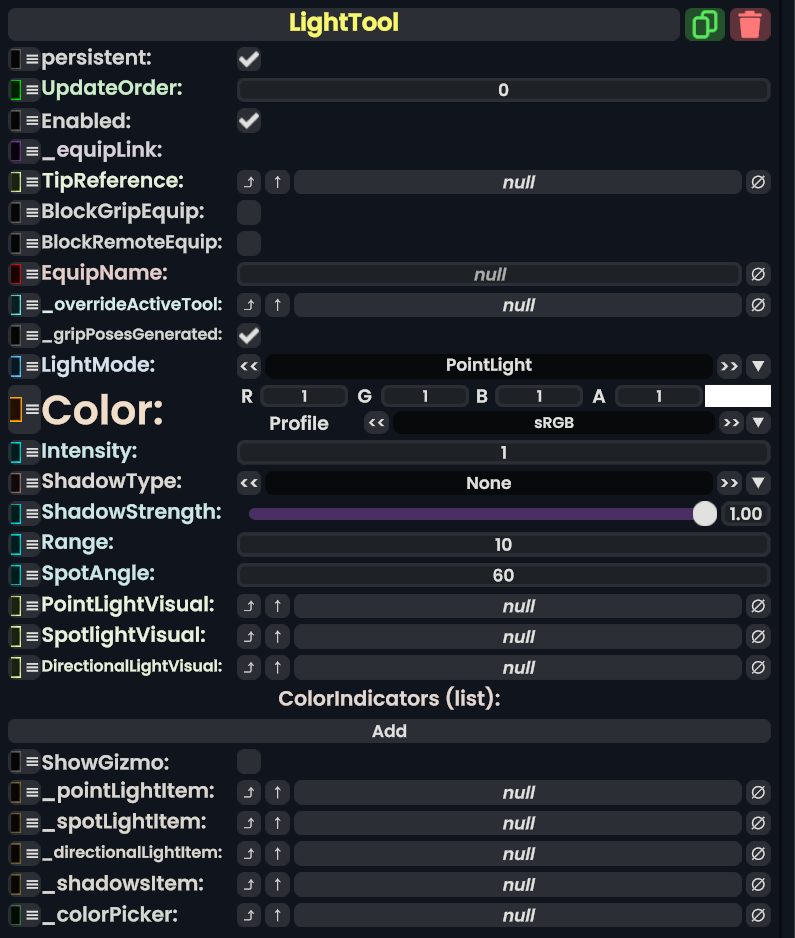The height and width of the screenshot is (938, 795).
Task: Clear the _colorPicker reference null icon
Action: pos(758,915)
